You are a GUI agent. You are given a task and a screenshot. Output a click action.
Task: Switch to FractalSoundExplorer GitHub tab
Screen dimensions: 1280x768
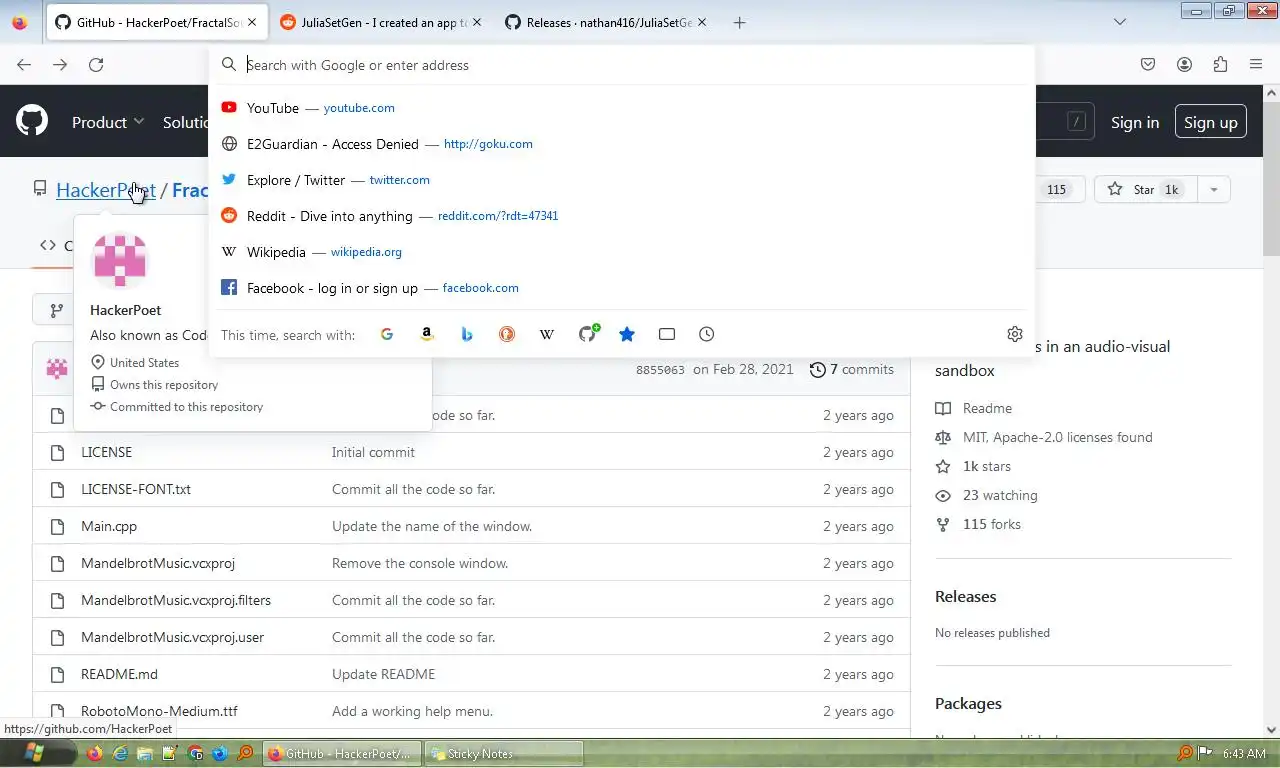pos(156,22)
